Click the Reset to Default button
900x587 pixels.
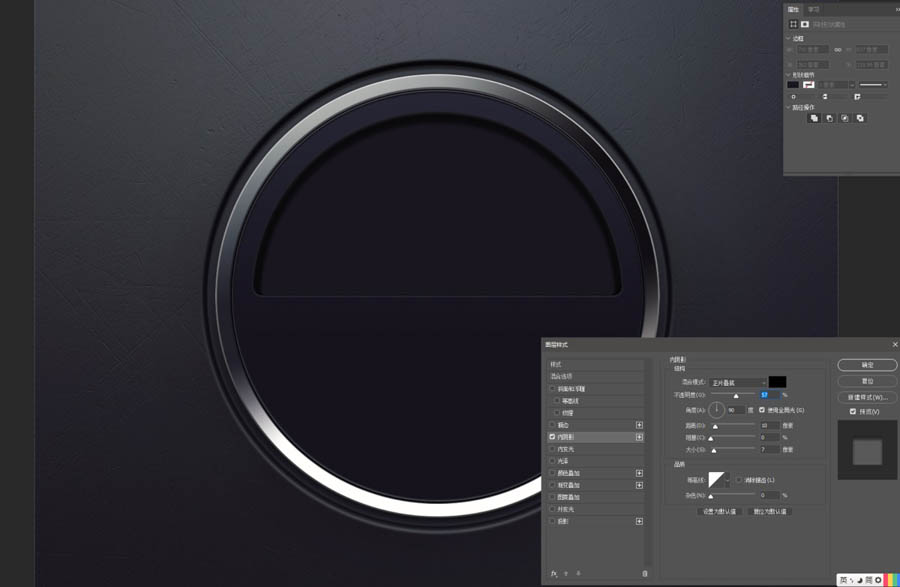pyautogui.click(x=770, y=511)
